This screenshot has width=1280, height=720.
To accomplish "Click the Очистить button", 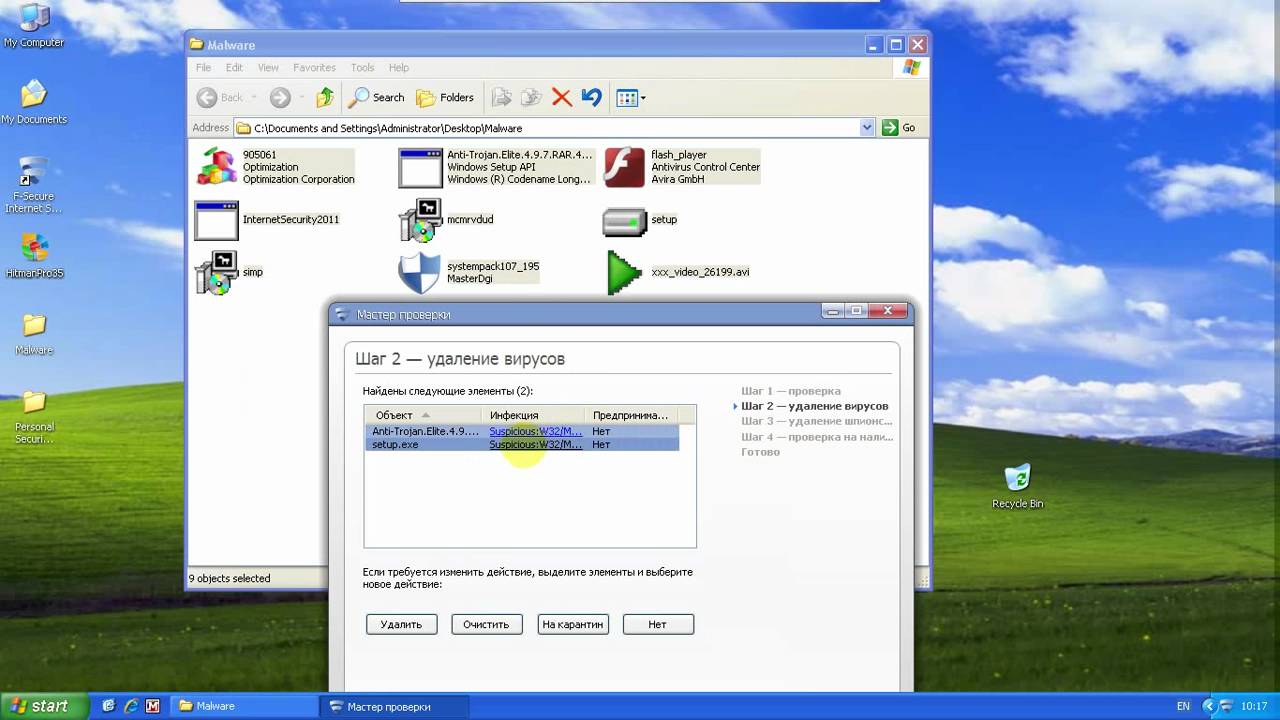I will coord(486,624).
